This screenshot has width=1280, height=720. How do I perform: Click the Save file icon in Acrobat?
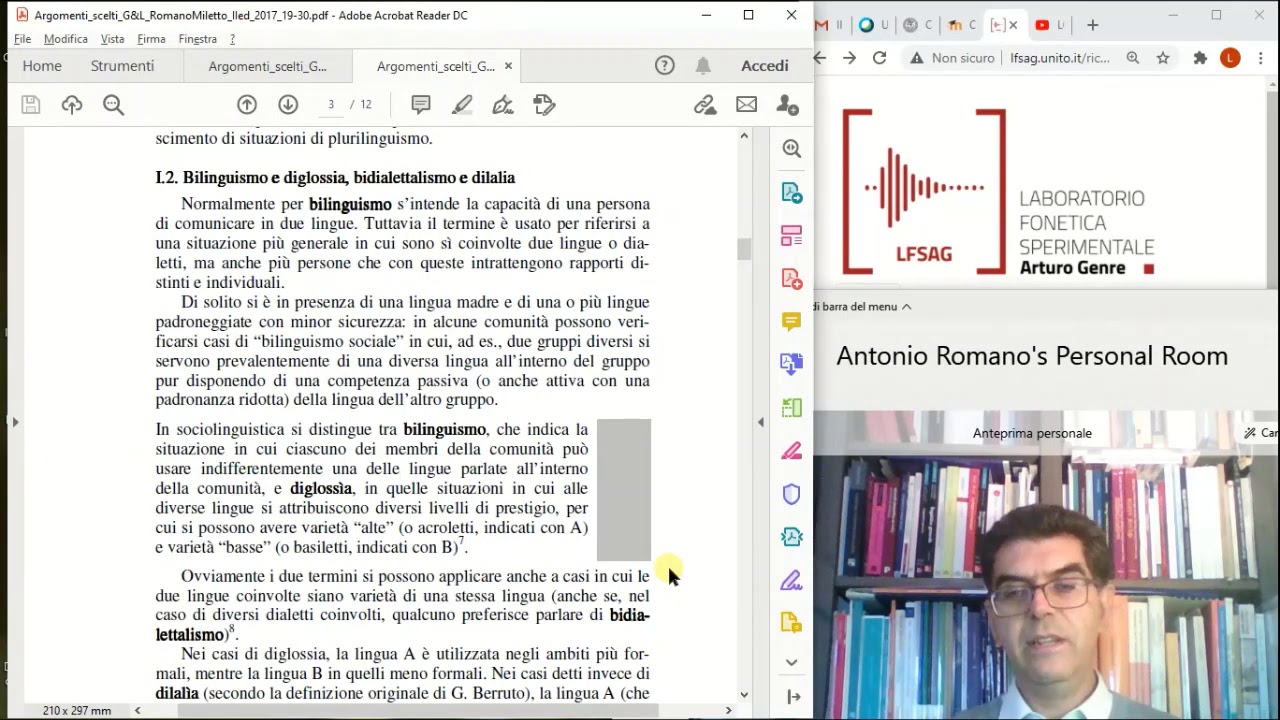coord(31,104)
